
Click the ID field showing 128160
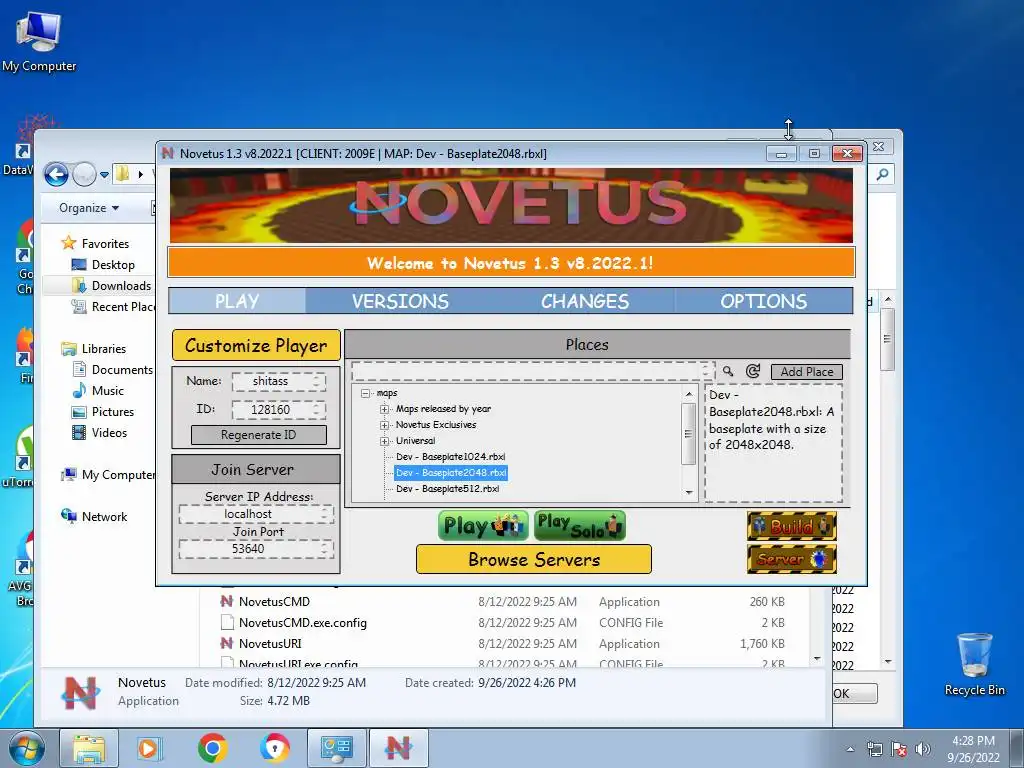279,409
